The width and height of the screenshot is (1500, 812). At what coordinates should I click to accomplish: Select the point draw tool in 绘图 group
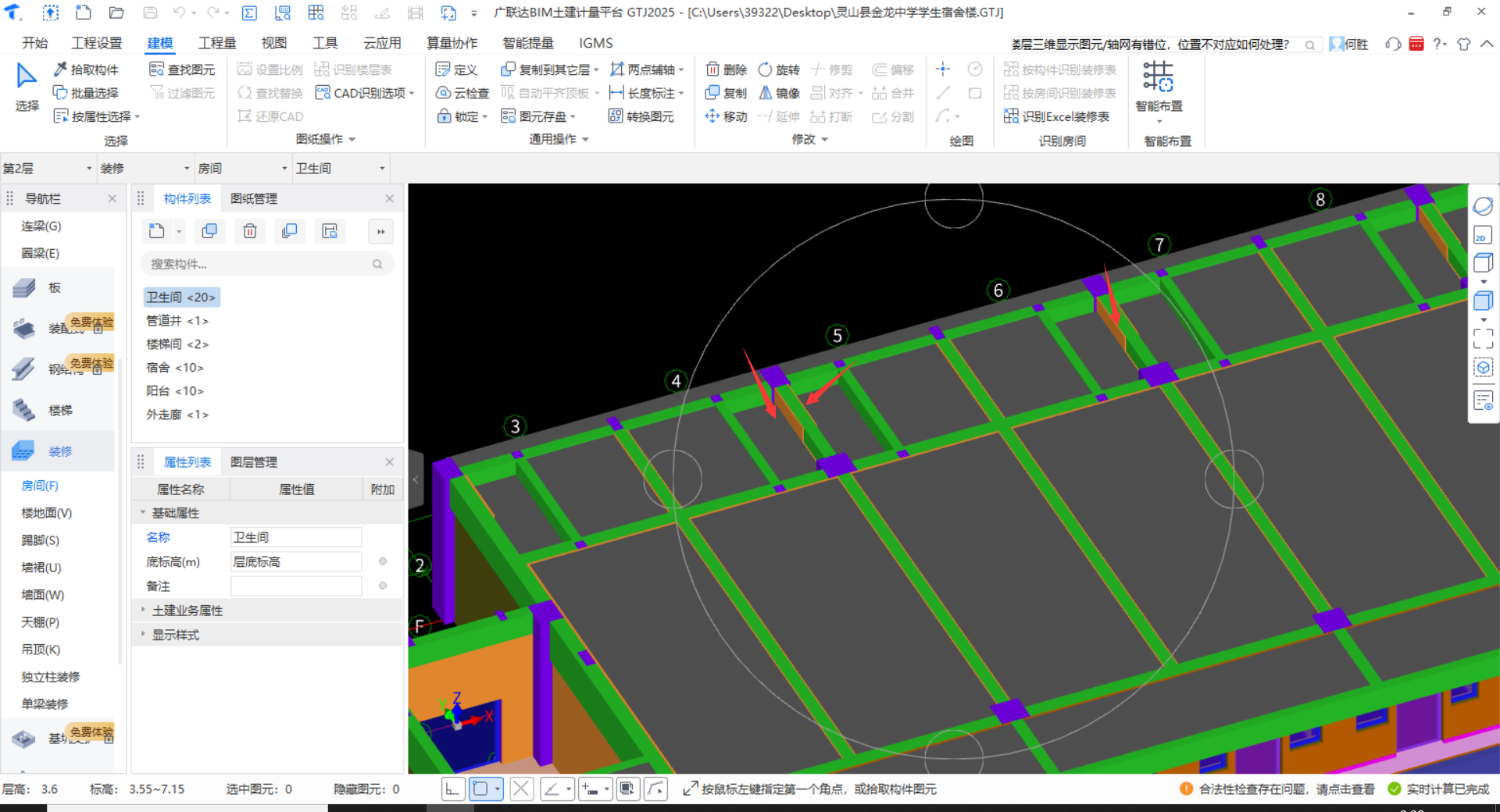[x=943, y=69]
